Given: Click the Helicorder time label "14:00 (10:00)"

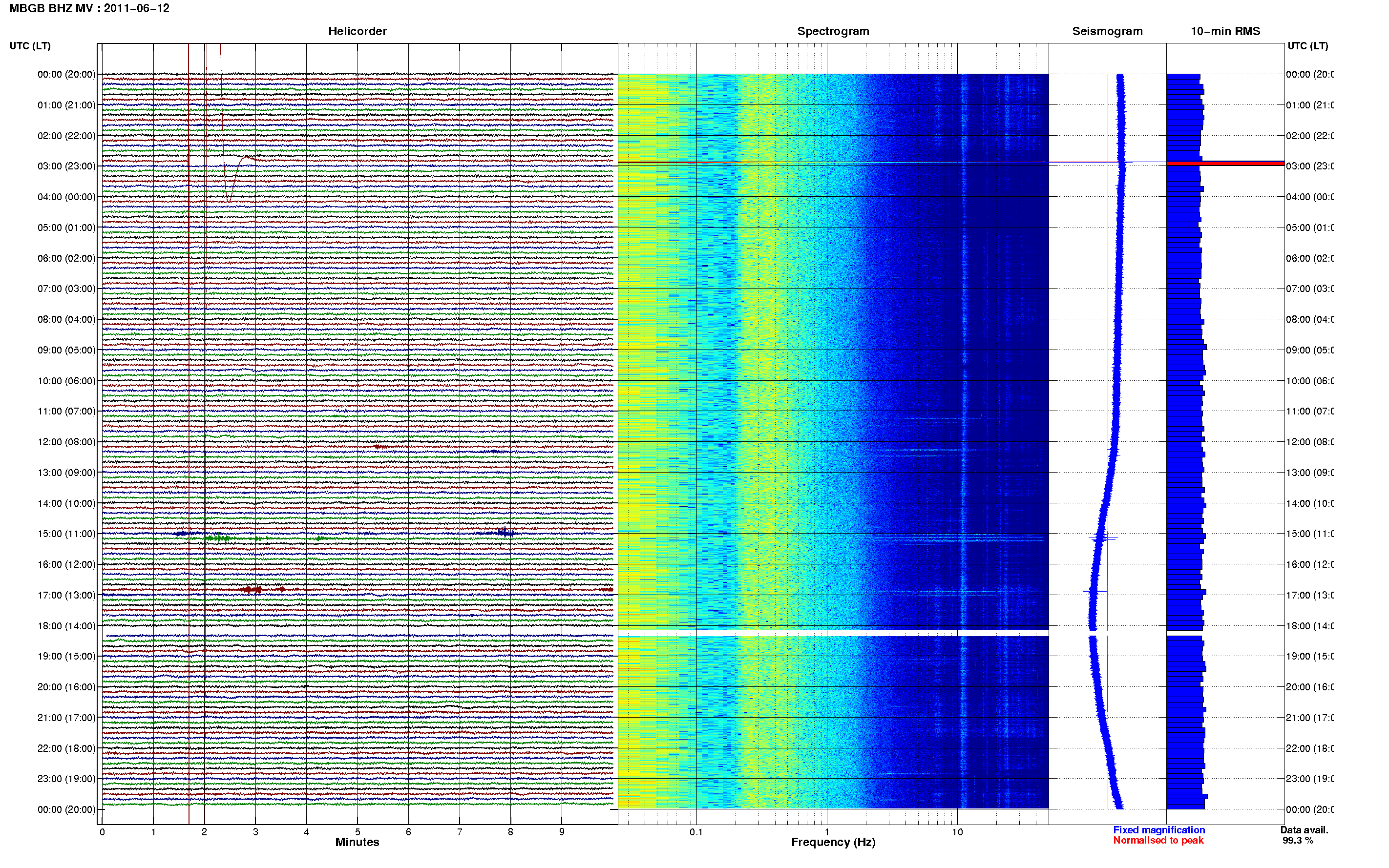Looking at the screenshot, I should pos(66,503).
